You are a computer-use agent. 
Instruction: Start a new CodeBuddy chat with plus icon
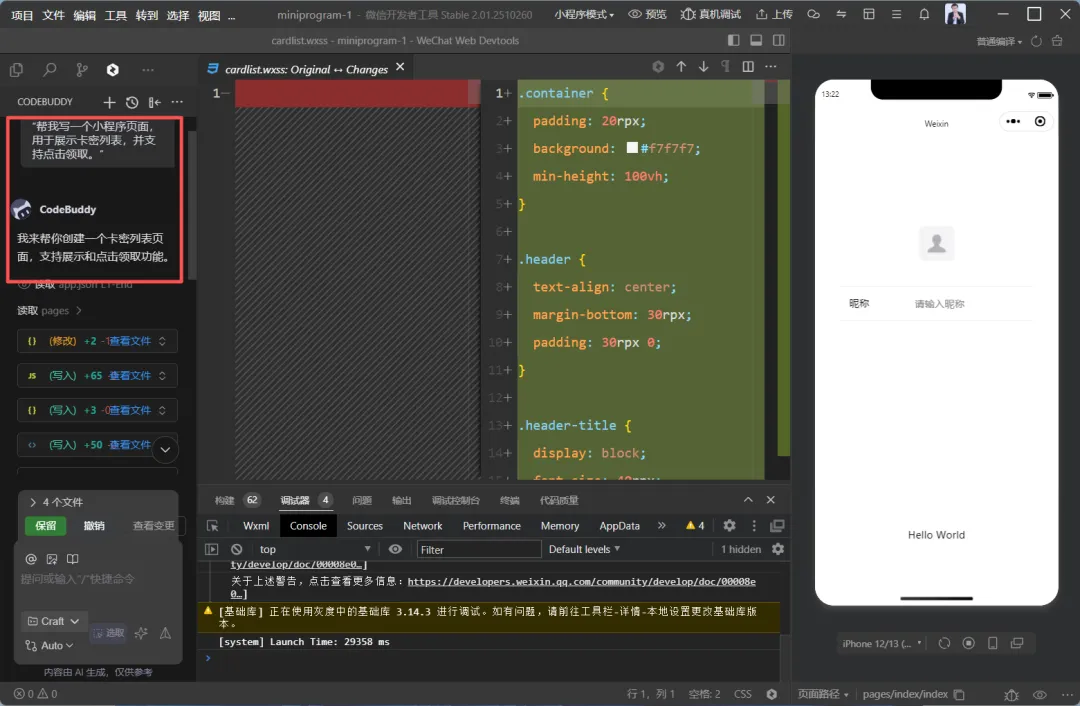(110, 102)
